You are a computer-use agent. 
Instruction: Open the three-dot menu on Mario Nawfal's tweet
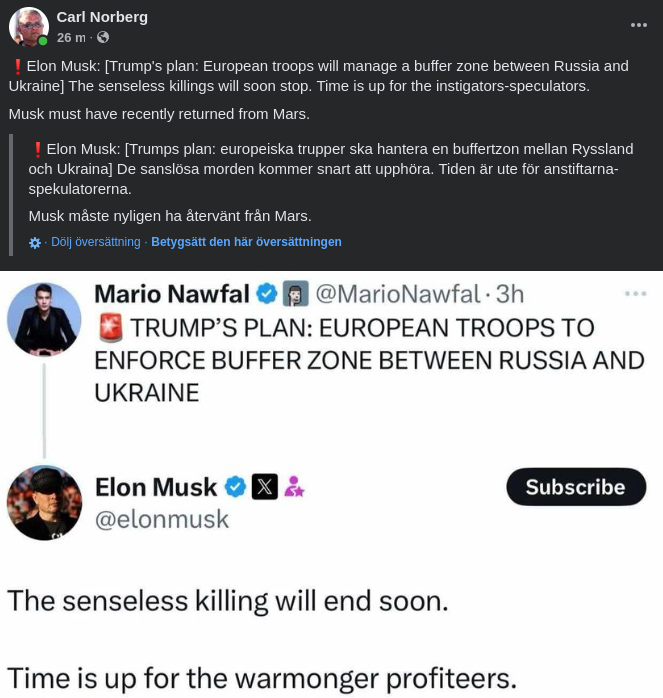[635, 294]
